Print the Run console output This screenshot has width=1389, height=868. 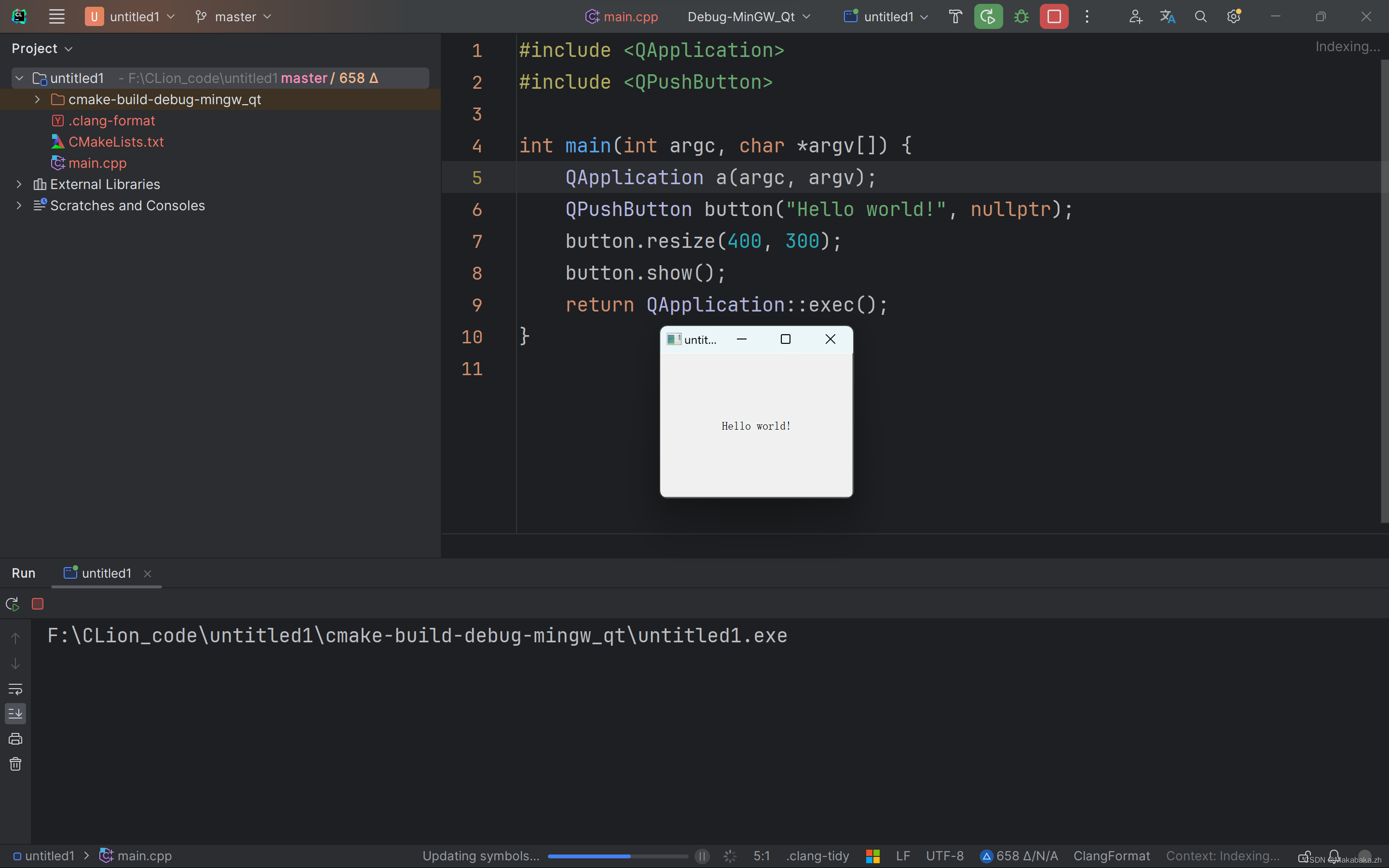click(x=15, y=739)
